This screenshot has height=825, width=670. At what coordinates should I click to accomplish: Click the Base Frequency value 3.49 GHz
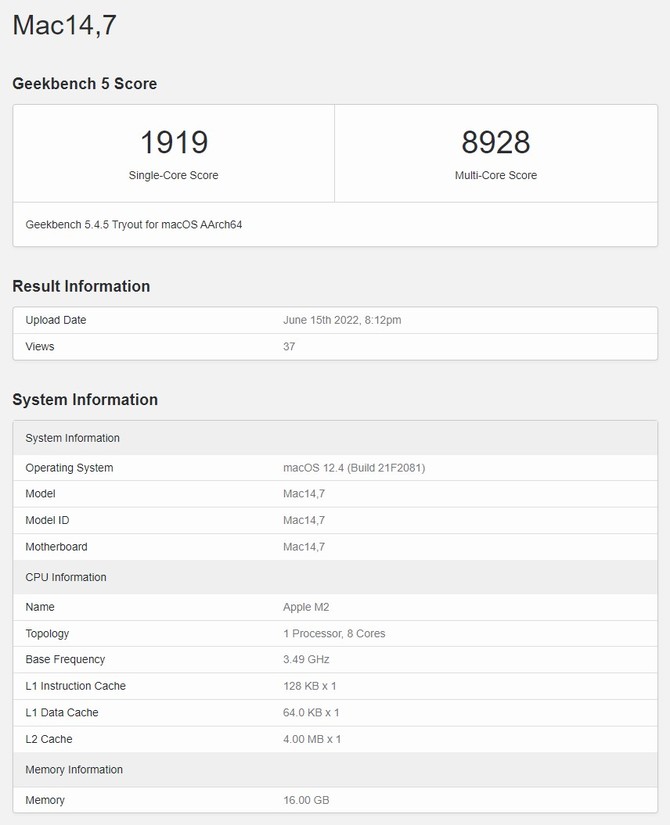[x=306, y=659]
